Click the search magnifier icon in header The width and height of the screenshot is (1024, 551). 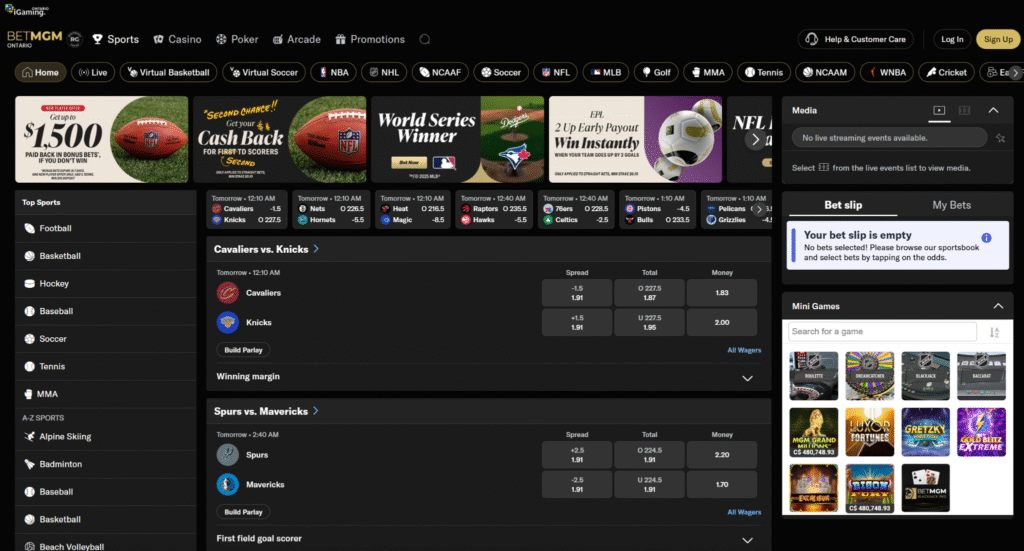click(x=425, y=40)
